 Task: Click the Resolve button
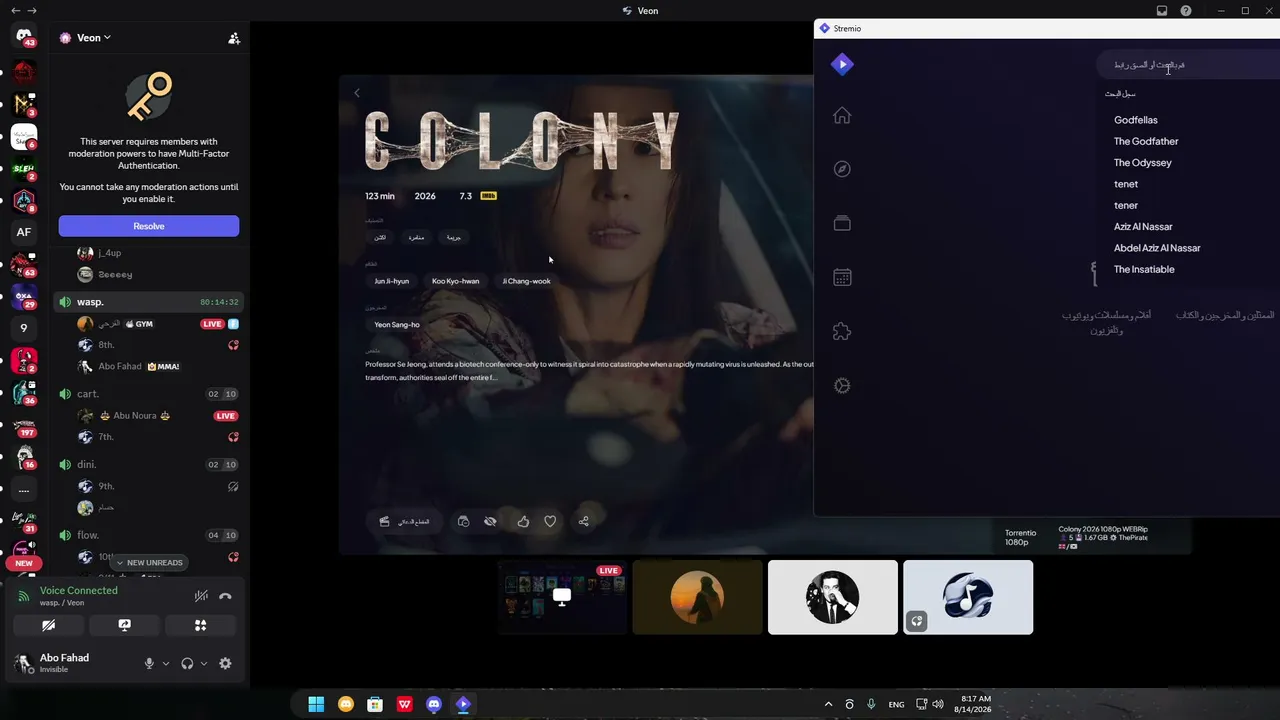pyautogui.click(x=149, y=226)
